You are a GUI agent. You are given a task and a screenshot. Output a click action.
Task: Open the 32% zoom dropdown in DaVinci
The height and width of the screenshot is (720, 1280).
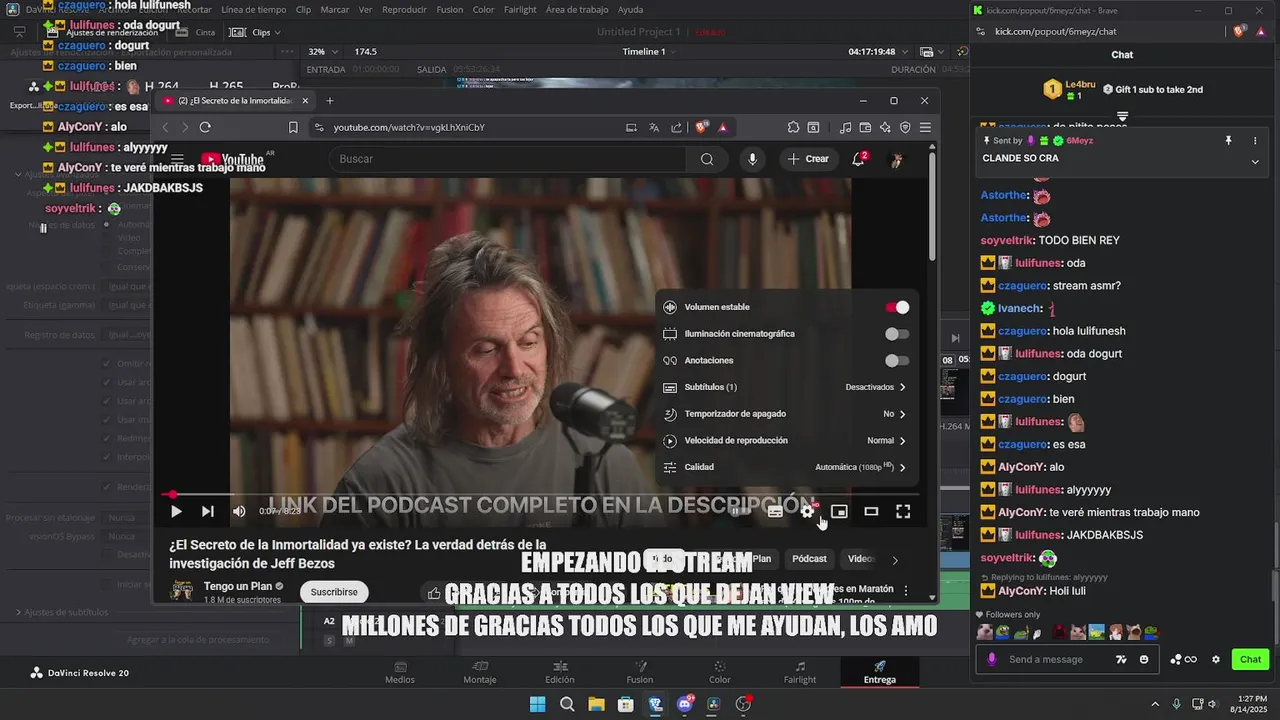tap(324, 51)
